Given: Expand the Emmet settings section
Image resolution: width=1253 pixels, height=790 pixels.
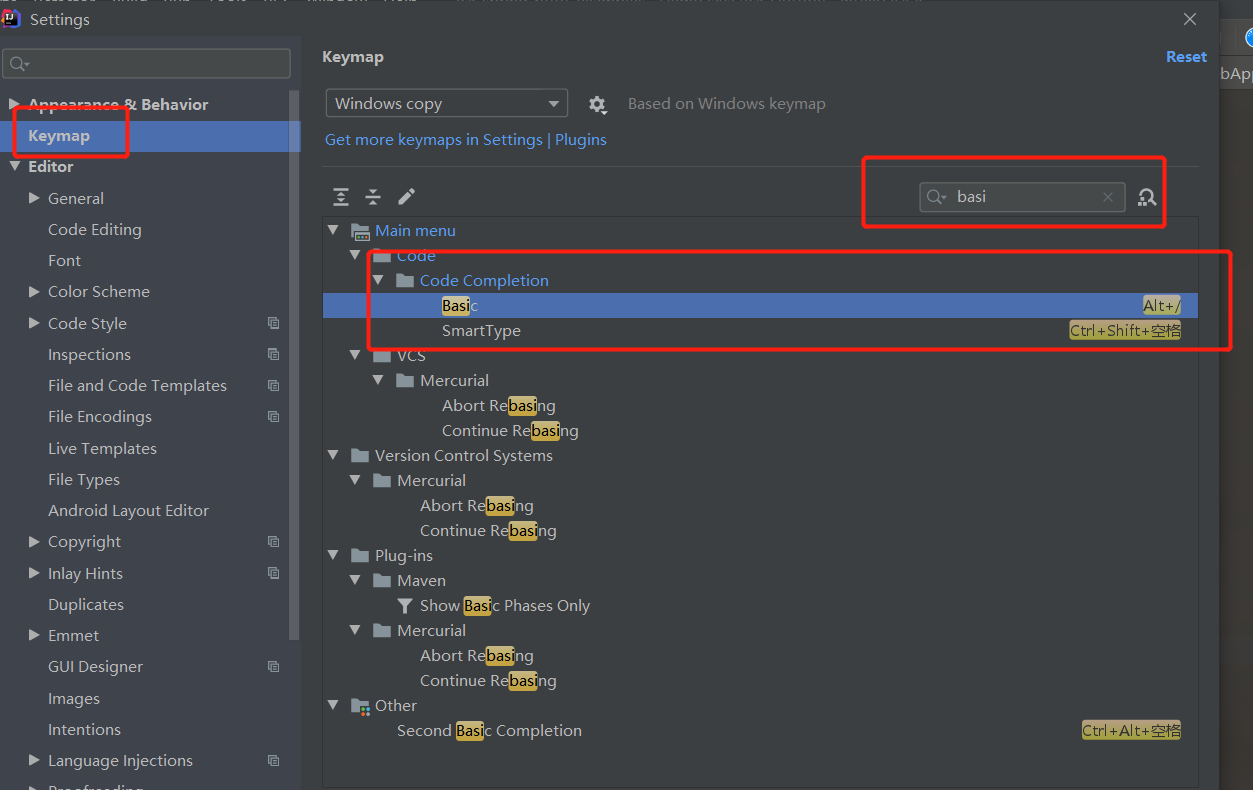Looking at the screenshot, I should point(35,635).
